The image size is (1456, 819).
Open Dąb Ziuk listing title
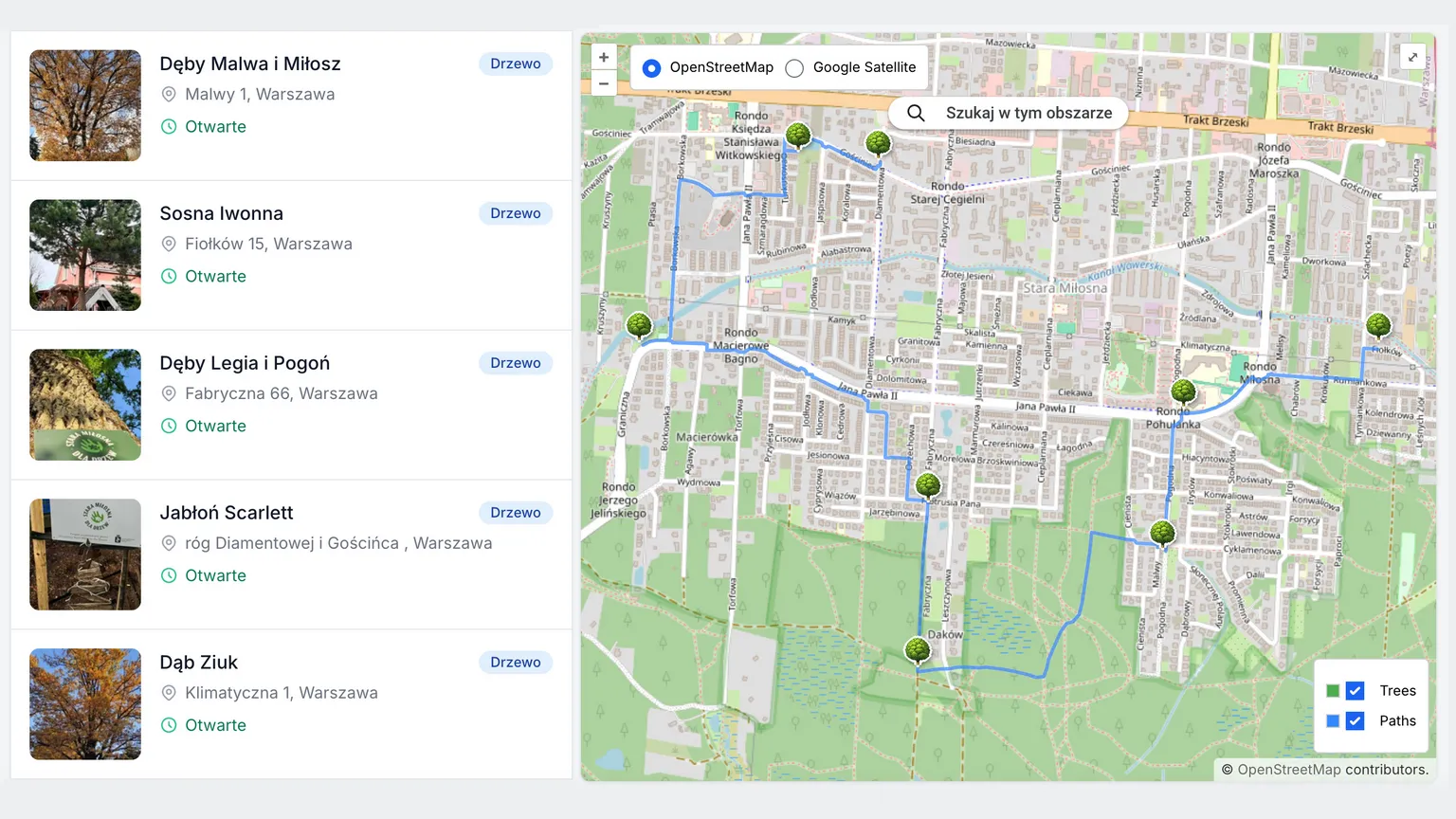(198, 663)
